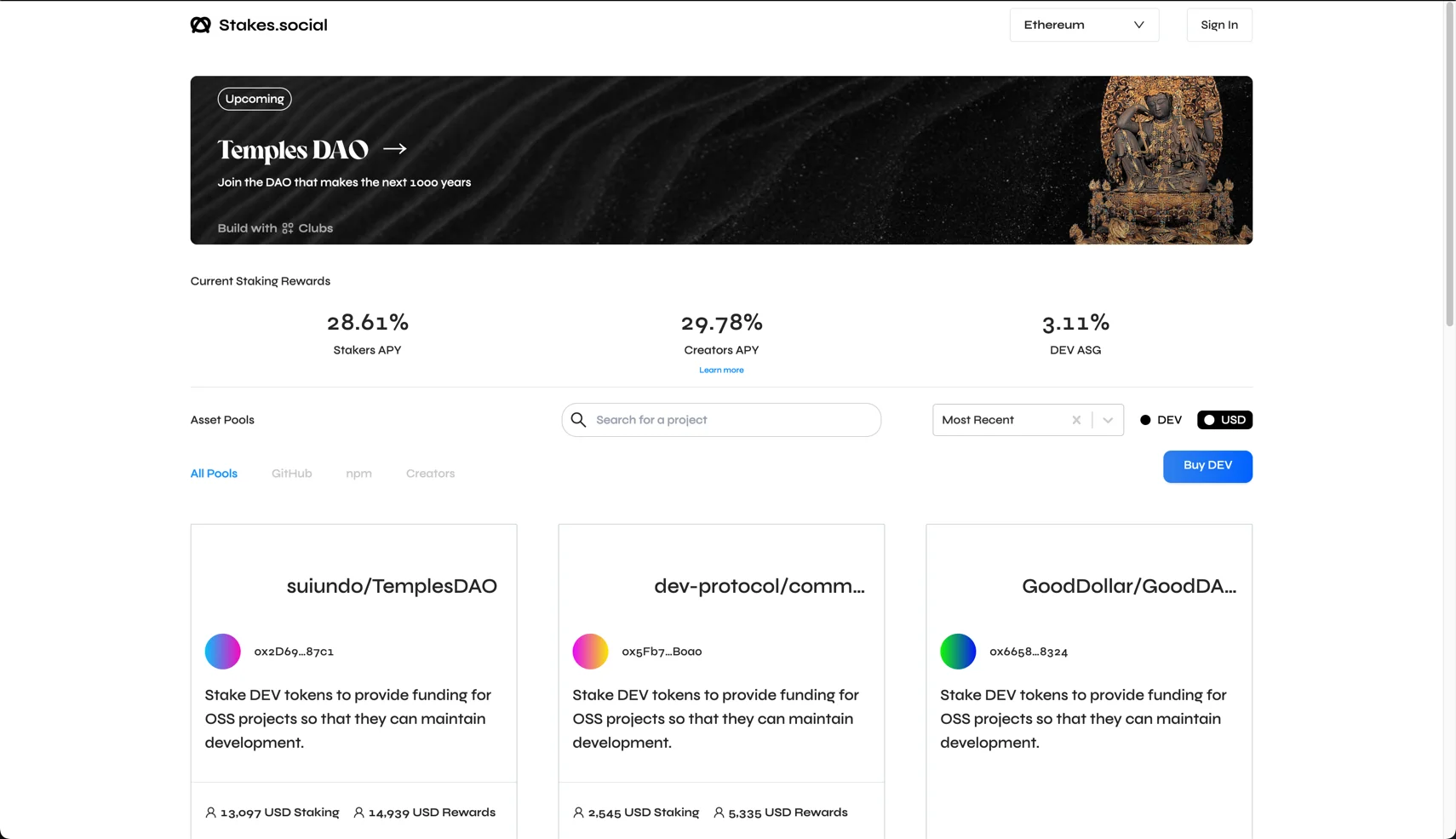Click the rewards icon beside 5,335 USD Rewards
Screen dimensions: 1456x839
tap(718, 812)
